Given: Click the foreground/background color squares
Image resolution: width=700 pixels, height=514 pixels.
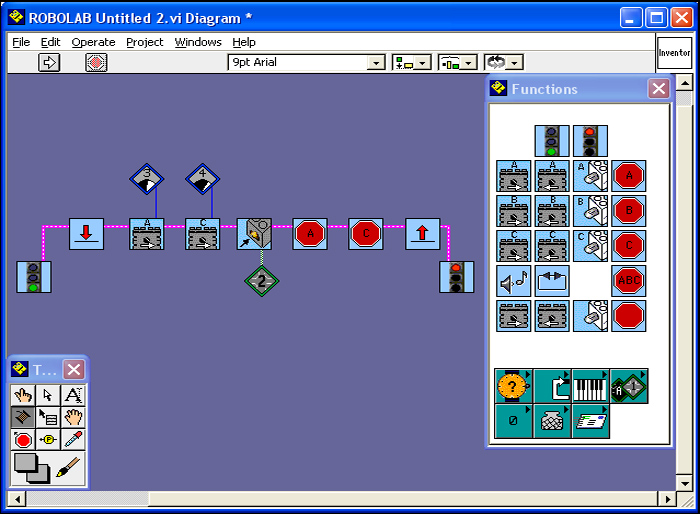Looking at the screenshot, I should point(29,468).
